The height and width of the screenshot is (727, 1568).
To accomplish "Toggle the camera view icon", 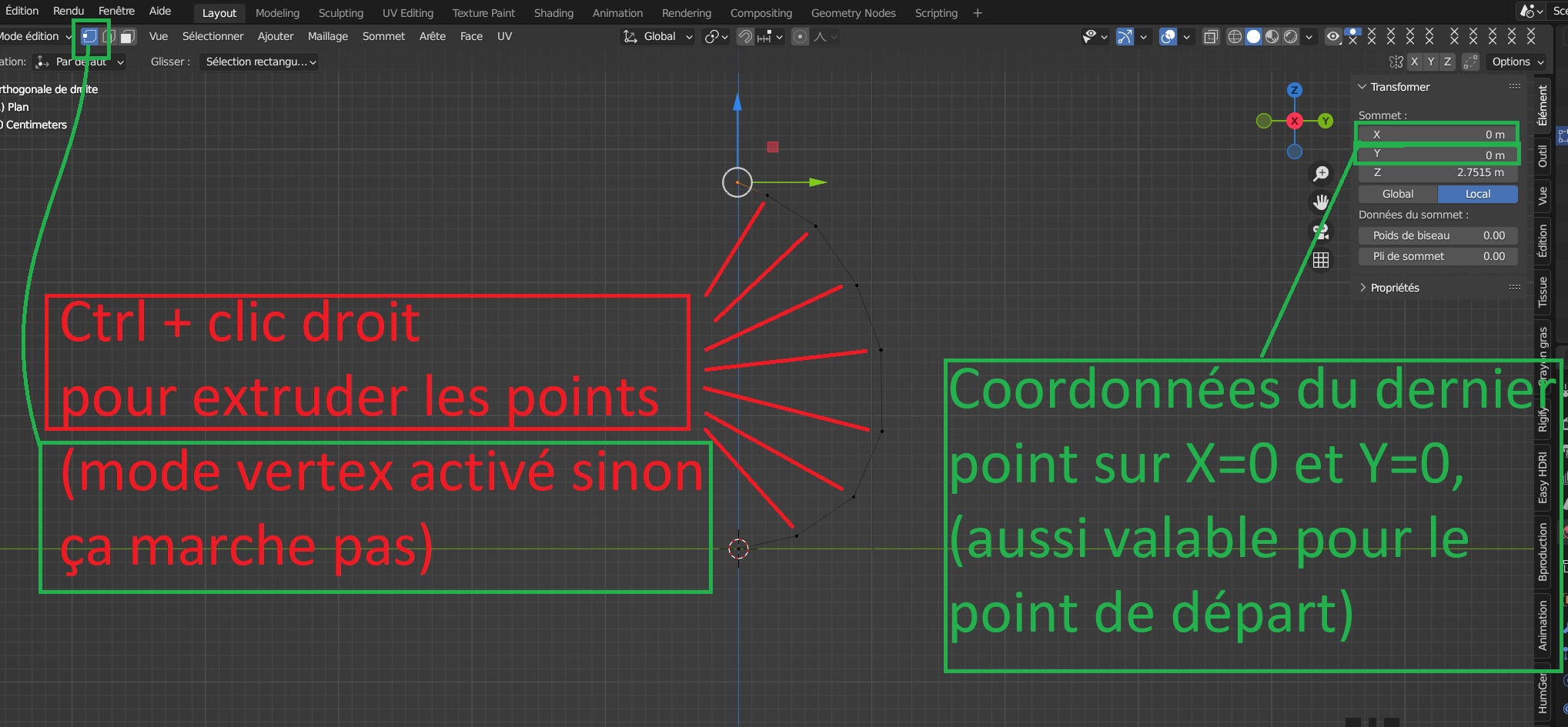I will pyautogui.click(x=1321, y=231).
